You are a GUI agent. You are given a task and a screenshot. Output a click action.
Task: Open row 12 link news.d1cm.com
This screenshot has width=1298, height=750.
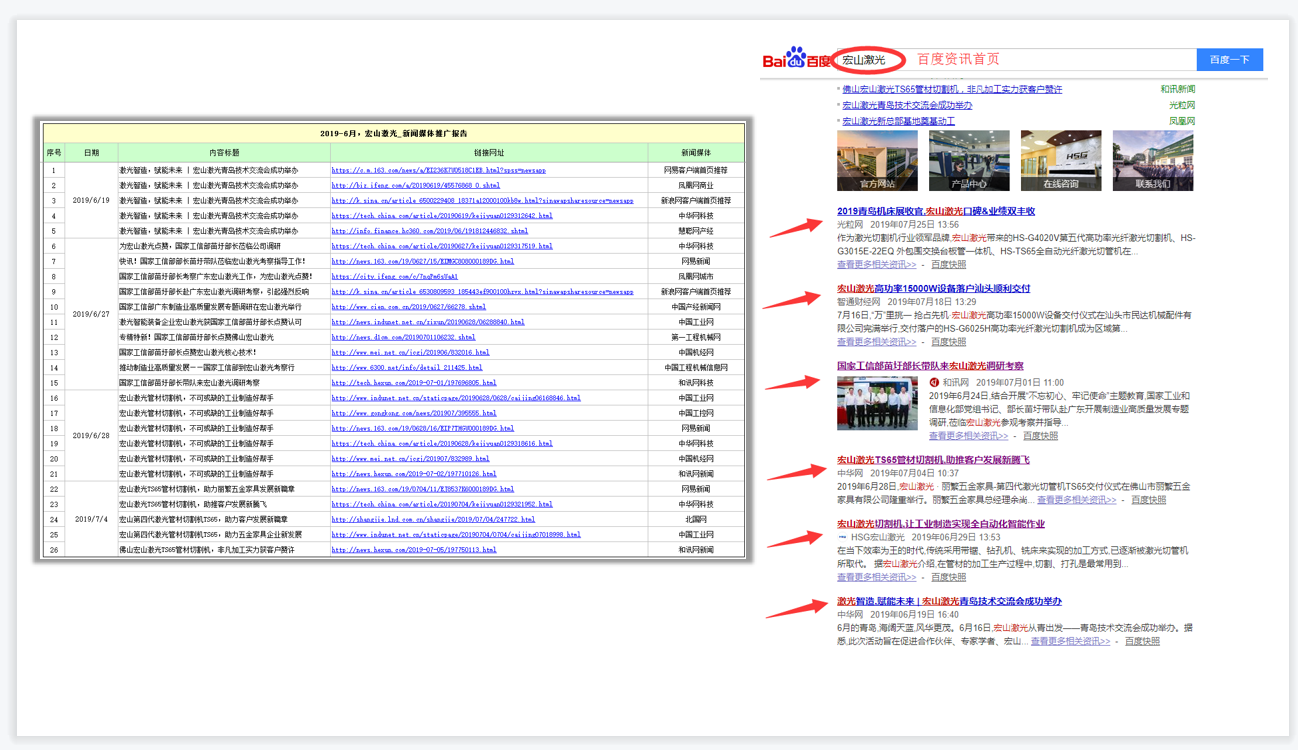[x=403, y=337]
